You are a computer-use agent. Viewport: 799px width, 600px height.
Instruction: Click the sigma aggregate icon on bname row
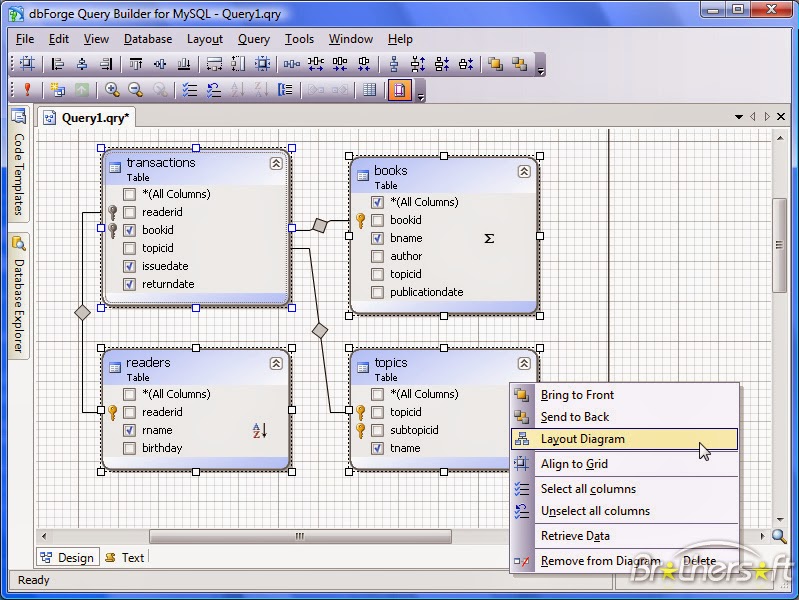(x=489, y=238)
